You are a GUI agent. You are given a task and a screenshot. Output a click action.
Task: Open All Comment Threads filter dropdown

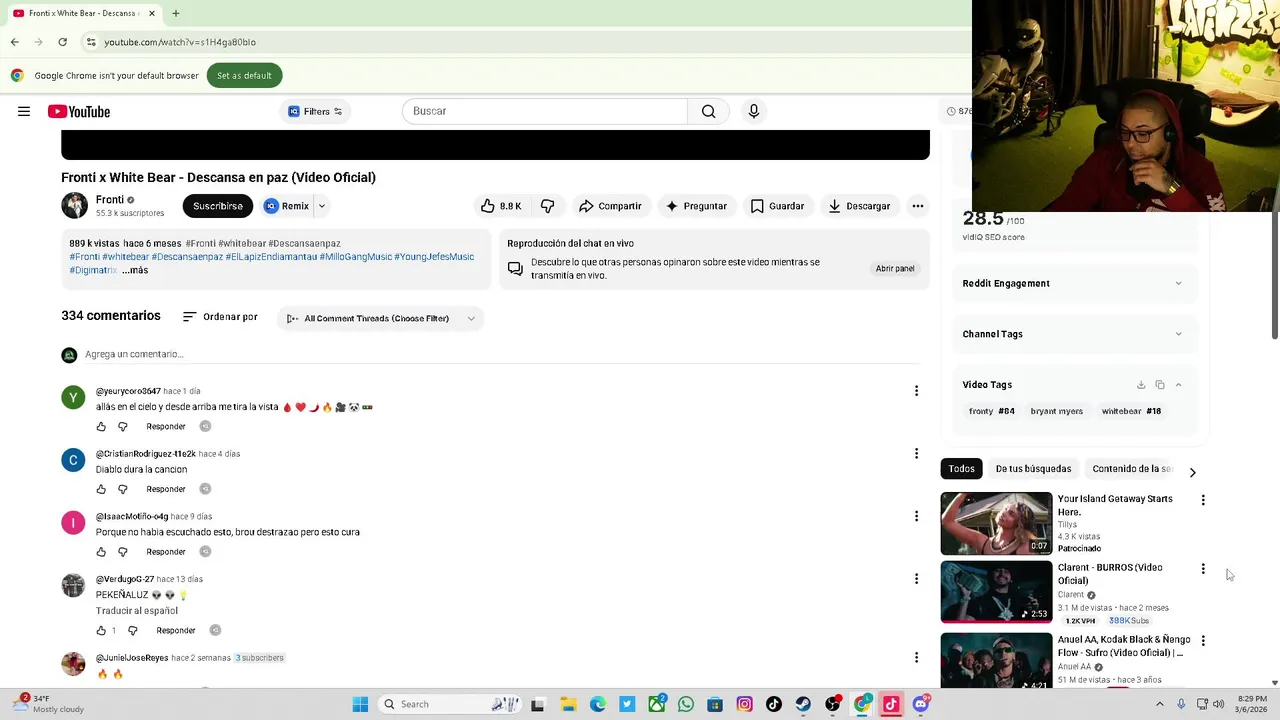pyautogui.click(x=380, y=318)
